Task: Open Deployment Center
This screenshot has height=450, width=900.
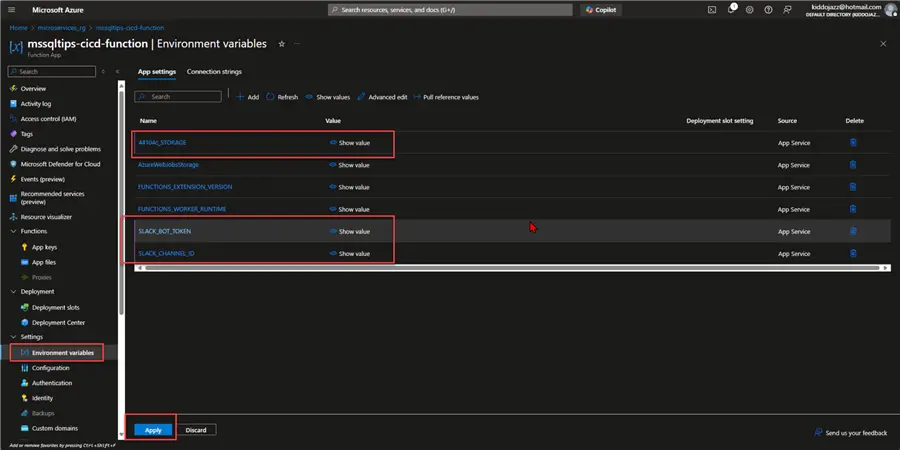Action: pos(58,323)
